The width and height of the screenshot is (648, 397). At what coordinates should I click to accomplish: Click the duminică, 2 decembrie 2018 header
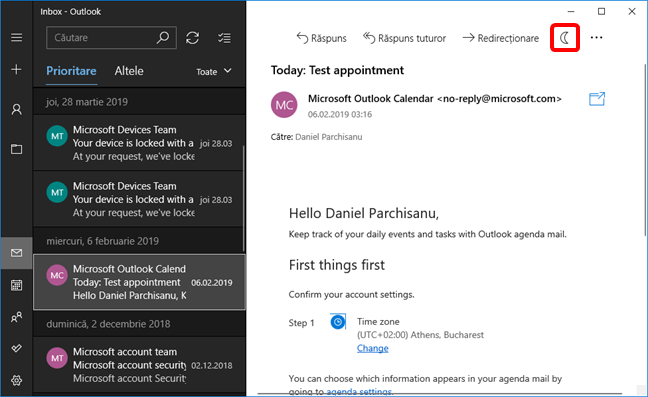[x=139, y=323]
